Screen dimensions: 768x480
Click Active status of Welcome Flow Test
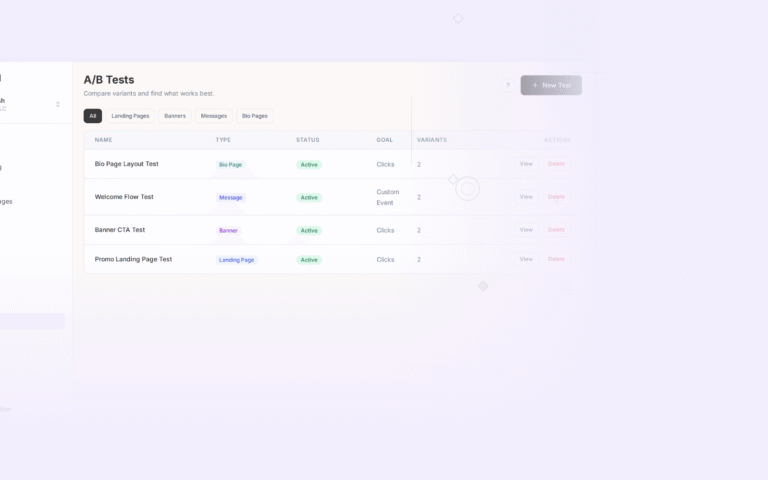309,197
